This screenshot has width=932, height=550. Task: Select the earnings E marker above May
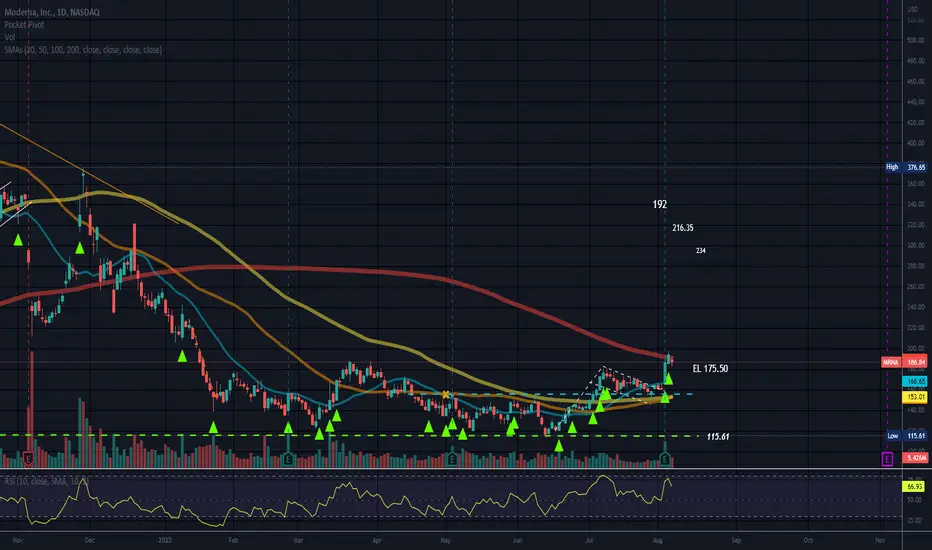click(x=452, y=458)
